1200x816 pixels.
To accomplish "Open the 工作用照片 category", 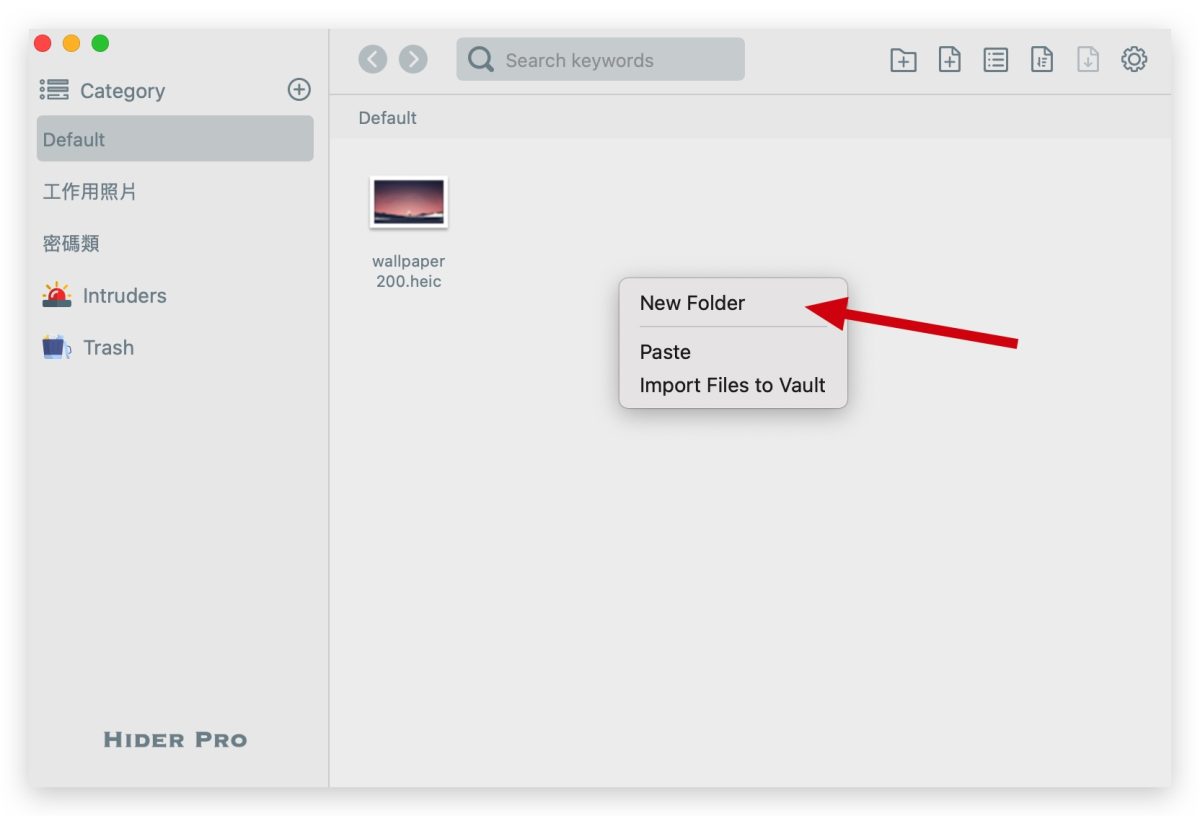I will pyautogui.click(x=90, y=192).
